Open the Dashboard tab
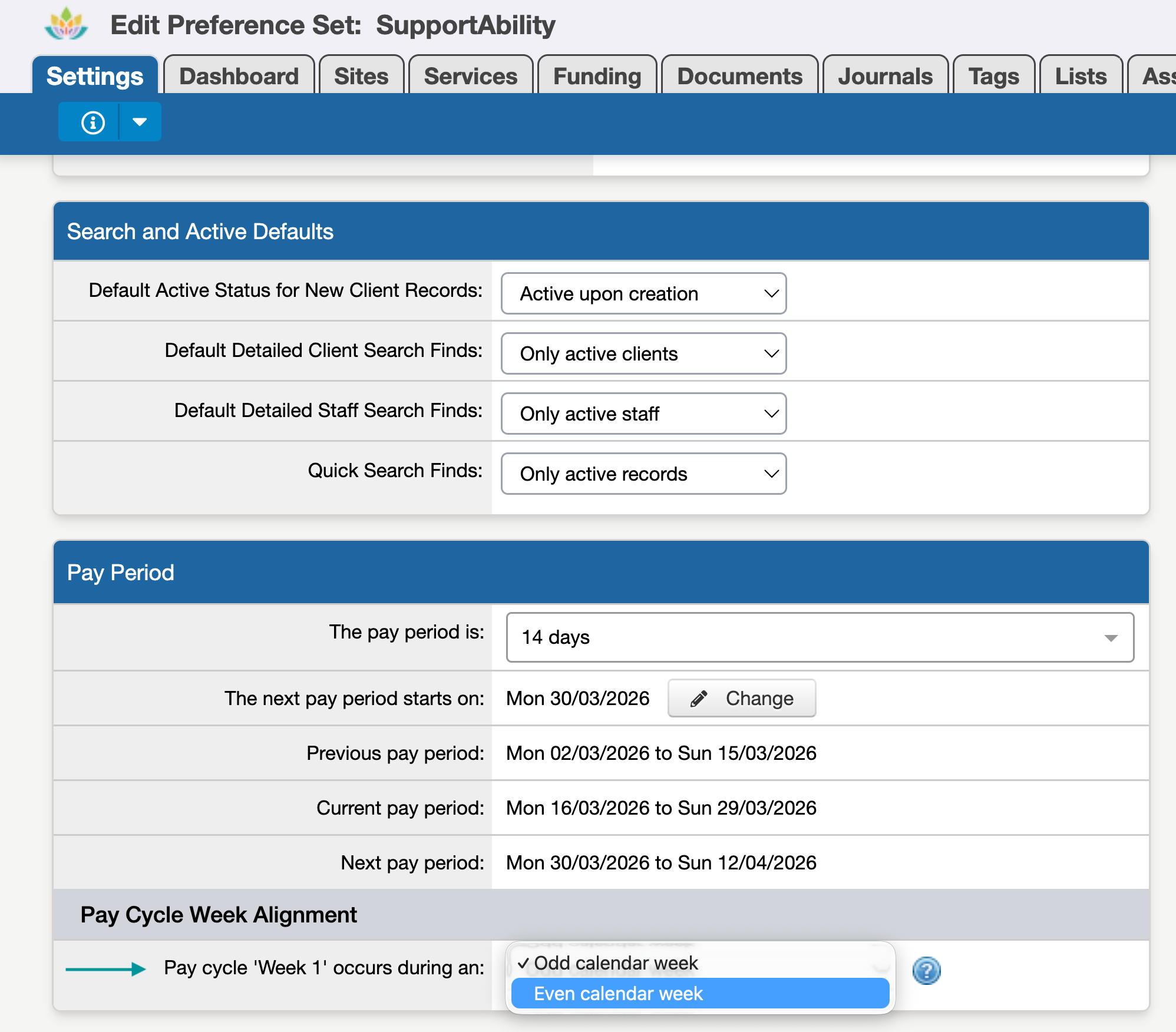This screenshot has width=1176, height=1032. [x=239, y=76]
